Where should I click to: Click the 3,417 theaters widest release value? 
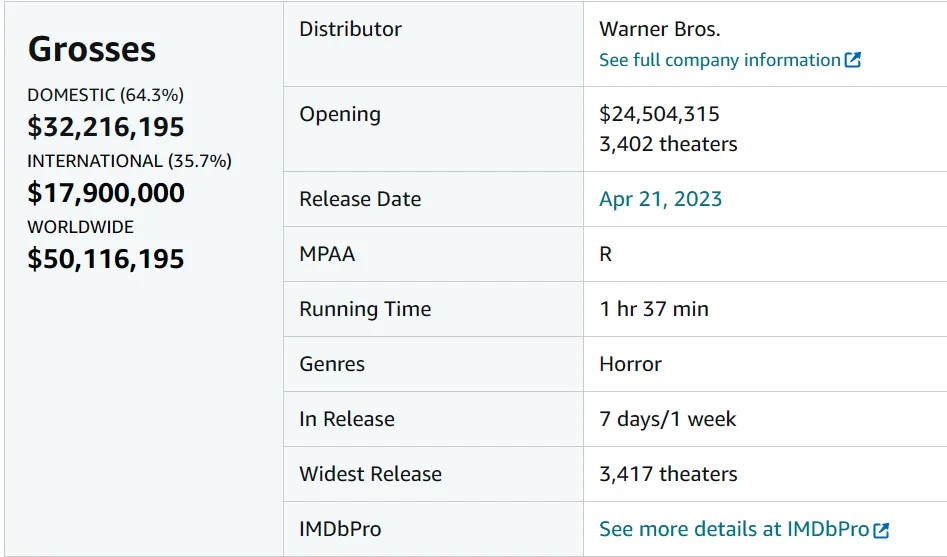[x=668, y=474]
